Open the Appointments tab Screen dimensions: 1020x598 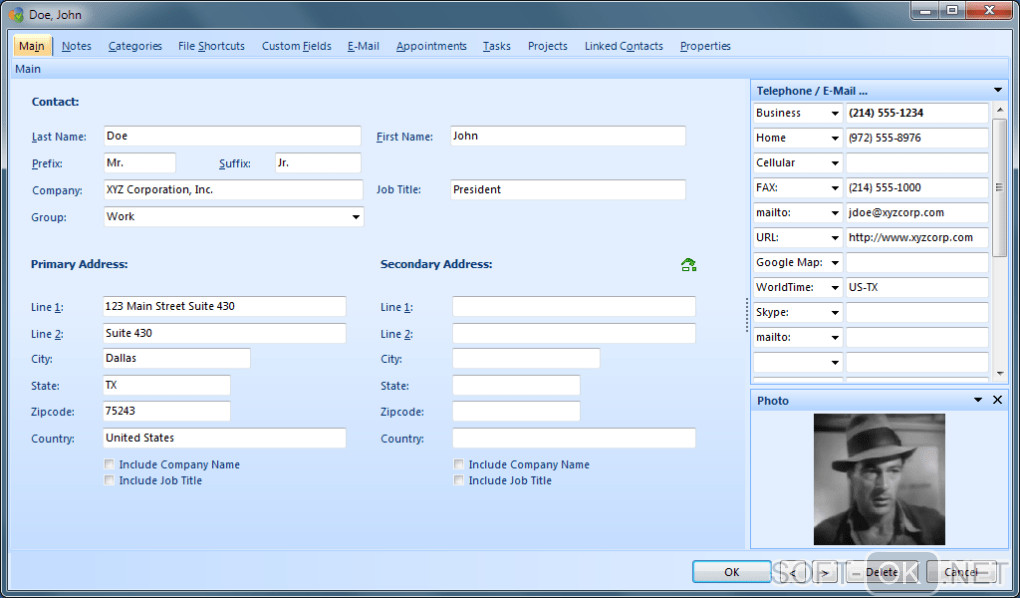[431, 46]
